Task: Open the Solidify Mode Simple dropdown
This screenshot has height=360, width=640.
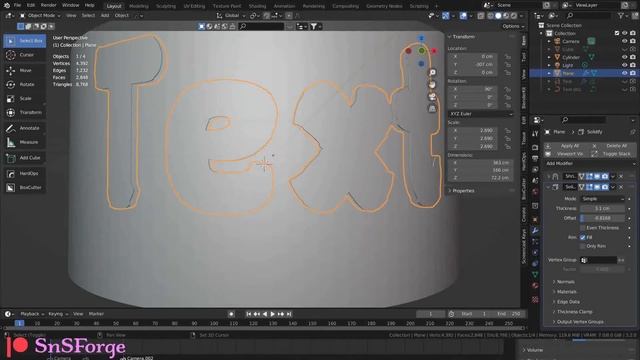Action: [602, 199]
